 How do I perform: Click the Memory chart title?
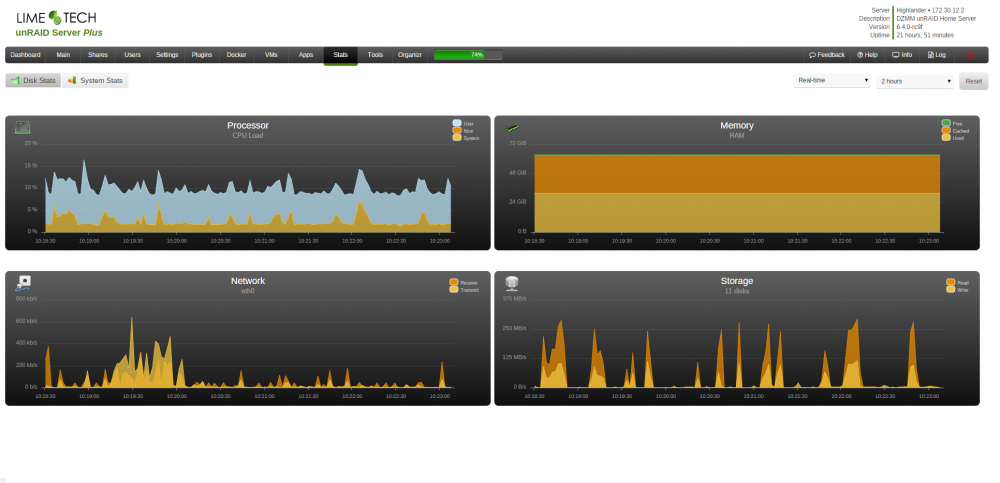[737, 126]
